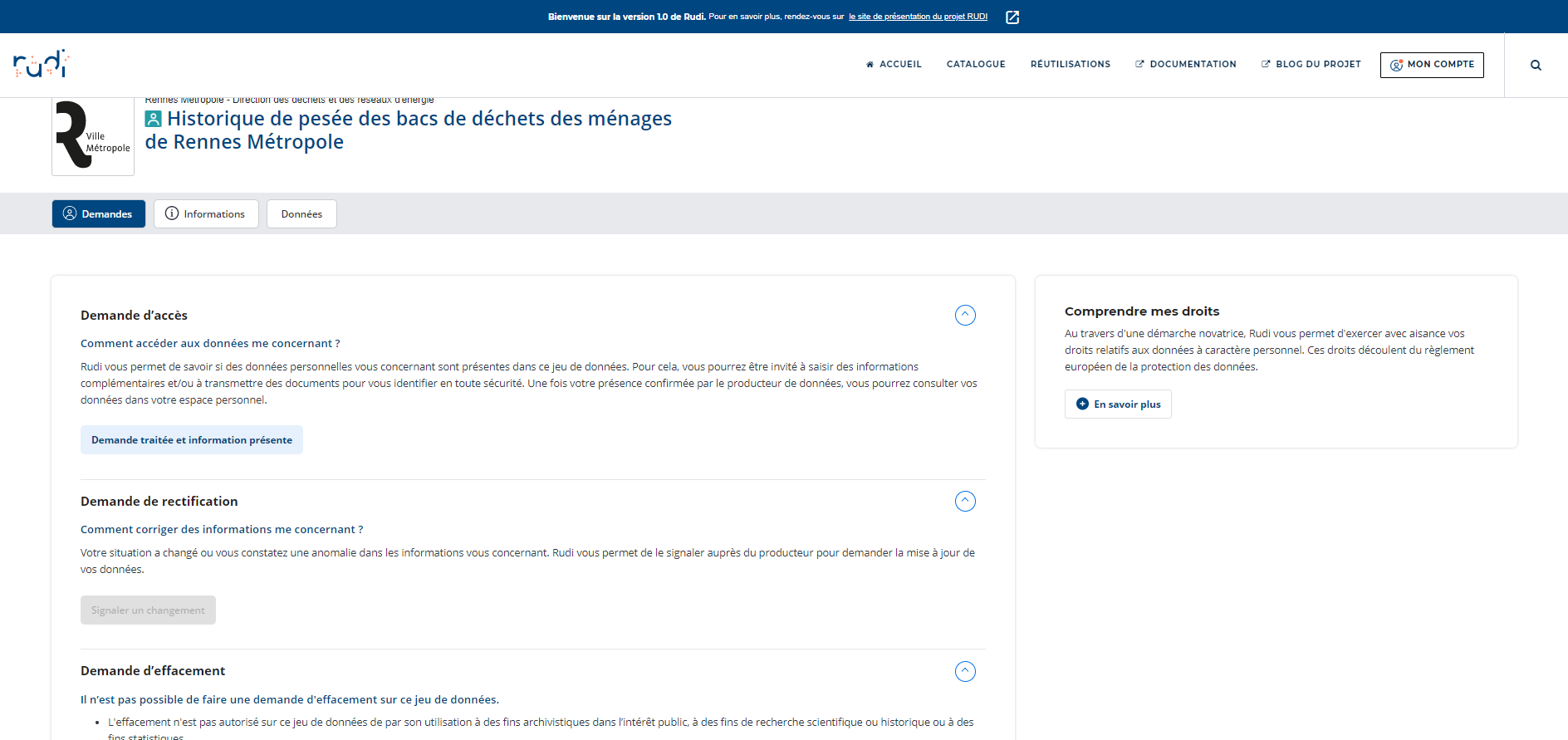Open the Catalogue menu item

976,64
